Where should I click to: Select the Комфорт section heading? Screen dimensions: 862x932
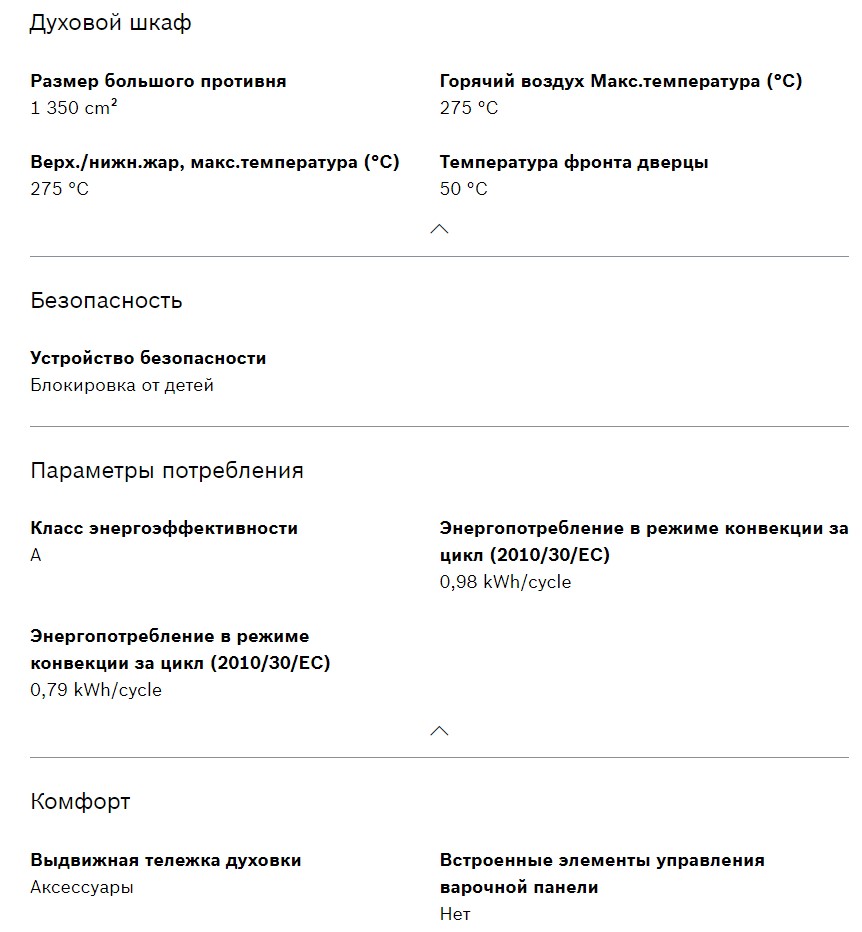[80, 801]
